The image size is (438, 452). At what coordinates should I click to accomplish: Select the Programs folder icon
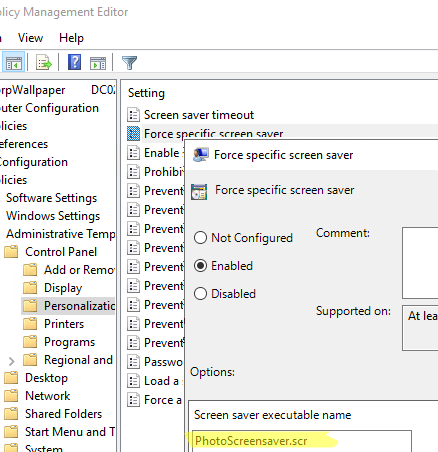(30, 342)
